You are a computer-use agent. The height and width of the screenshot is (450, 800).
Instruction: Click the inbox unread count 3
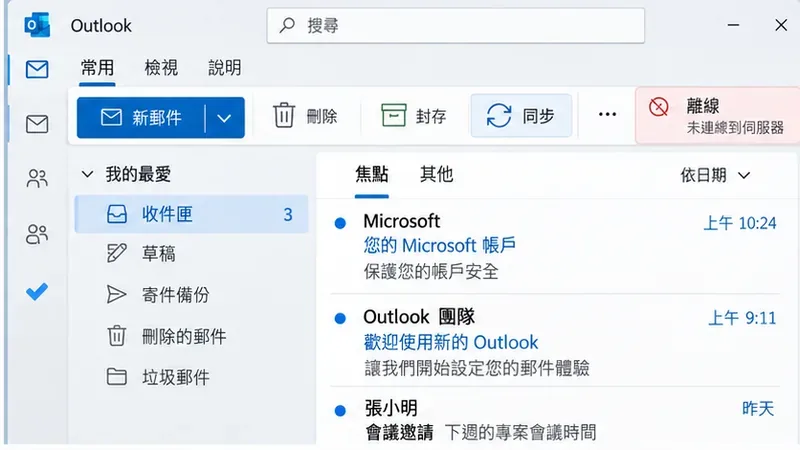(288, 215)
